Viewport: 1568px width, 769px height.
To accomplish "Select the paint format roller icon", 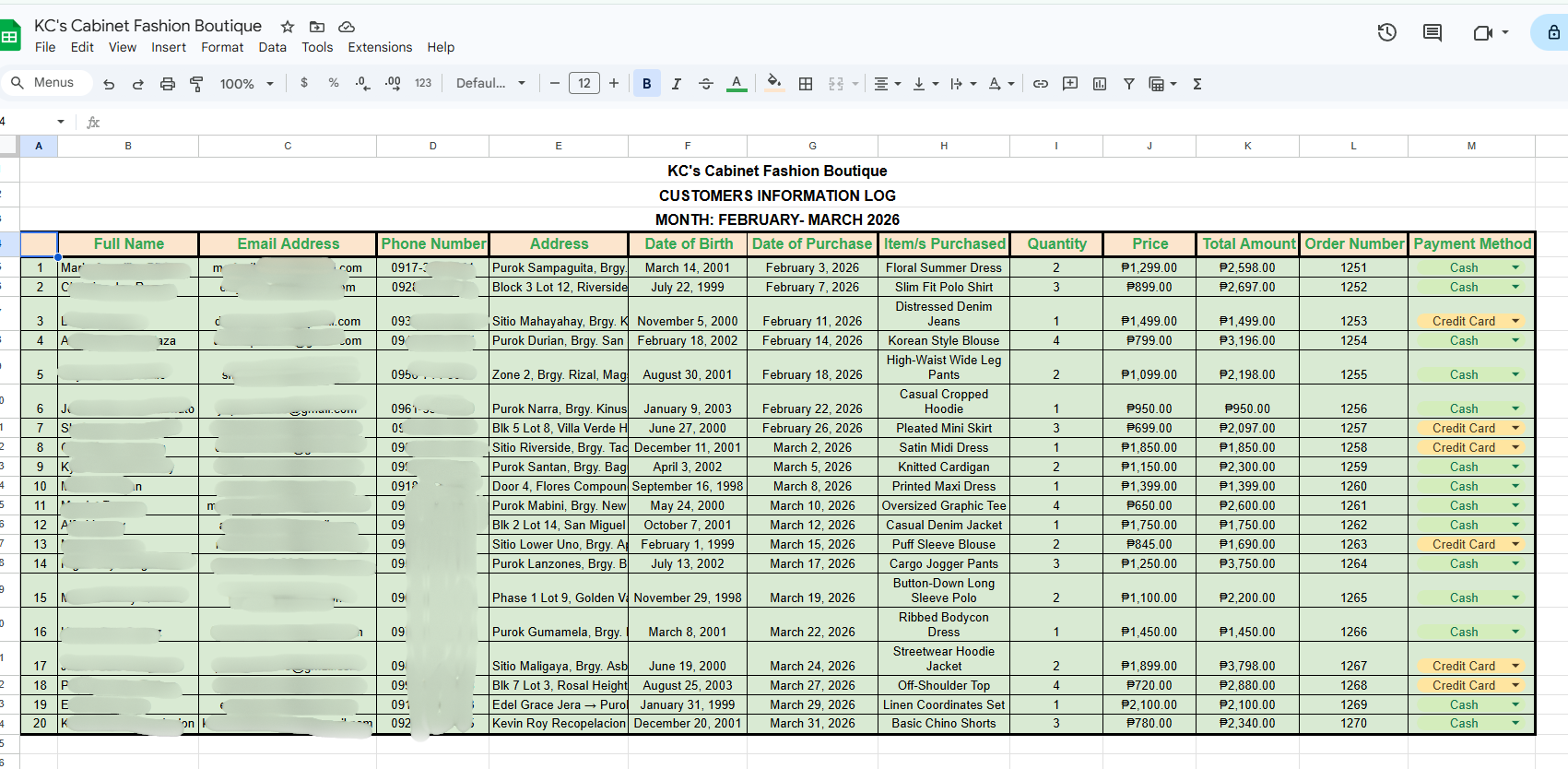I will 196,84.
